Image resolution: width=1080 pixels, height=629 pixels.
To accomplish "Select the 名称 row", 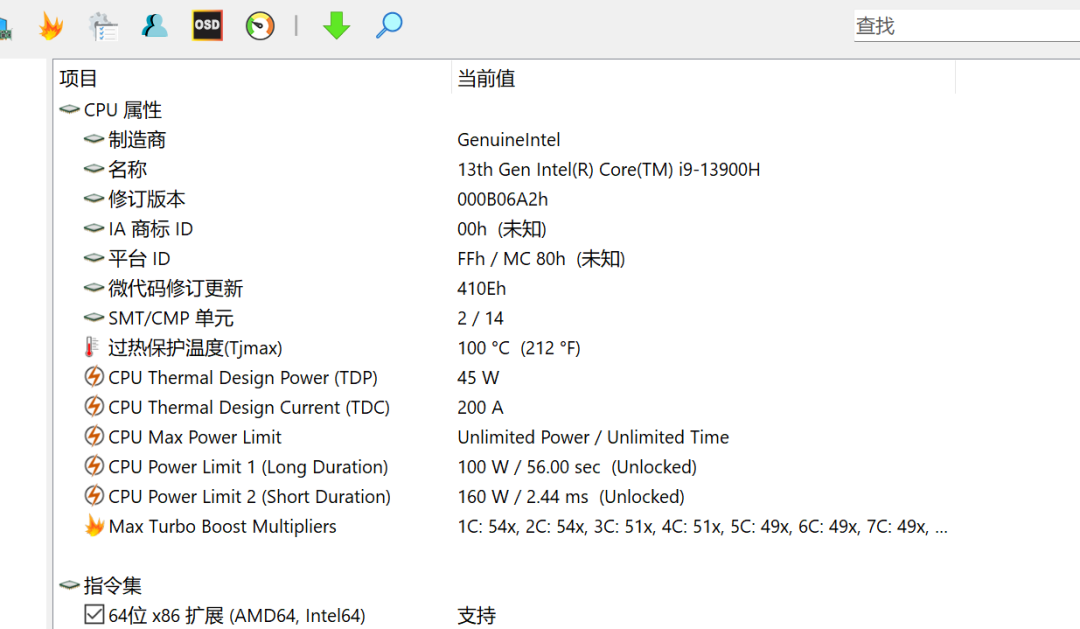I will (127, 169).
